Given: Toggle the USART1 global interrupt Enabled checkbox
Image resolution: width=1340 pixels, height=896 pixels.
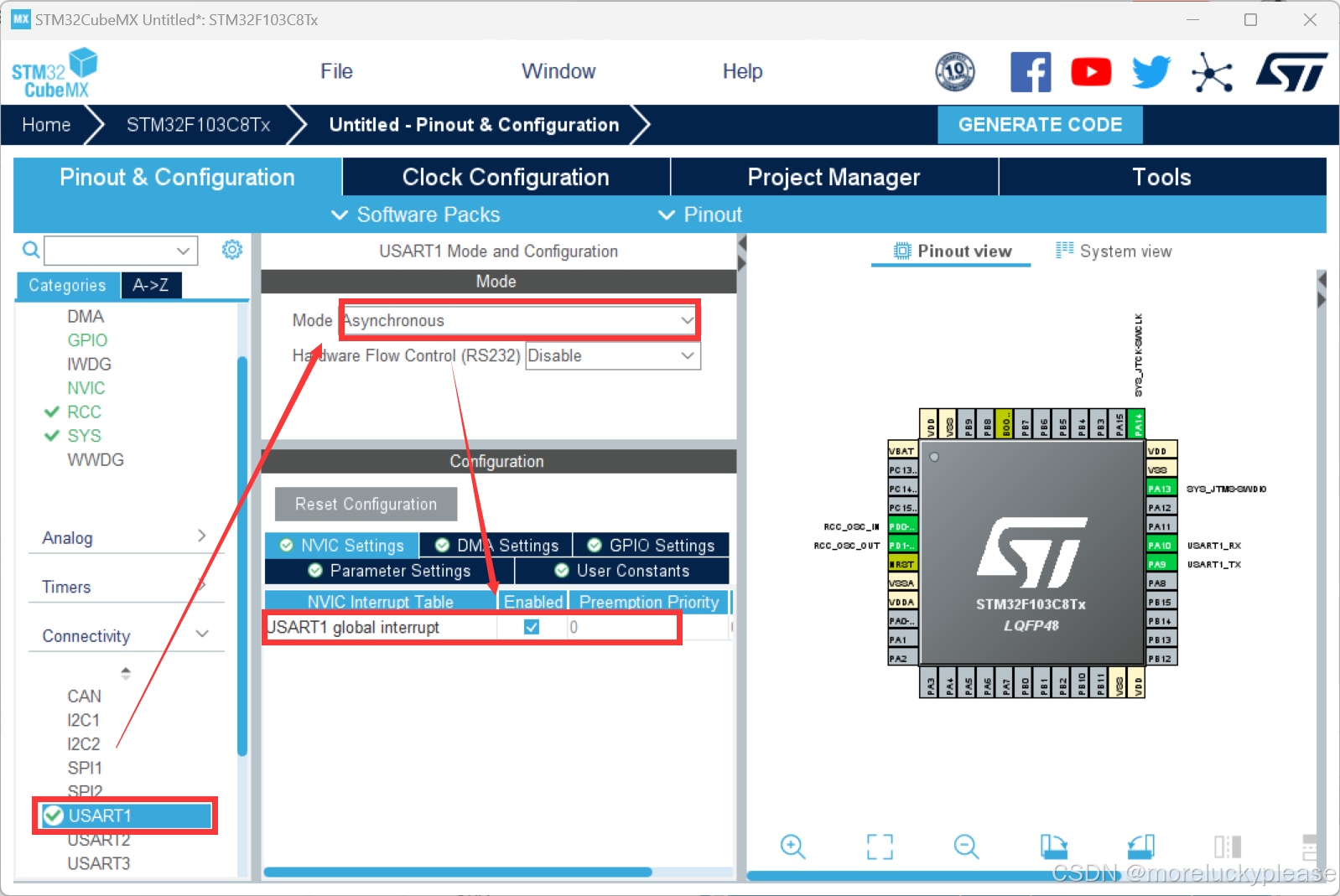Looking at the screenshot, I should (532, 627).
